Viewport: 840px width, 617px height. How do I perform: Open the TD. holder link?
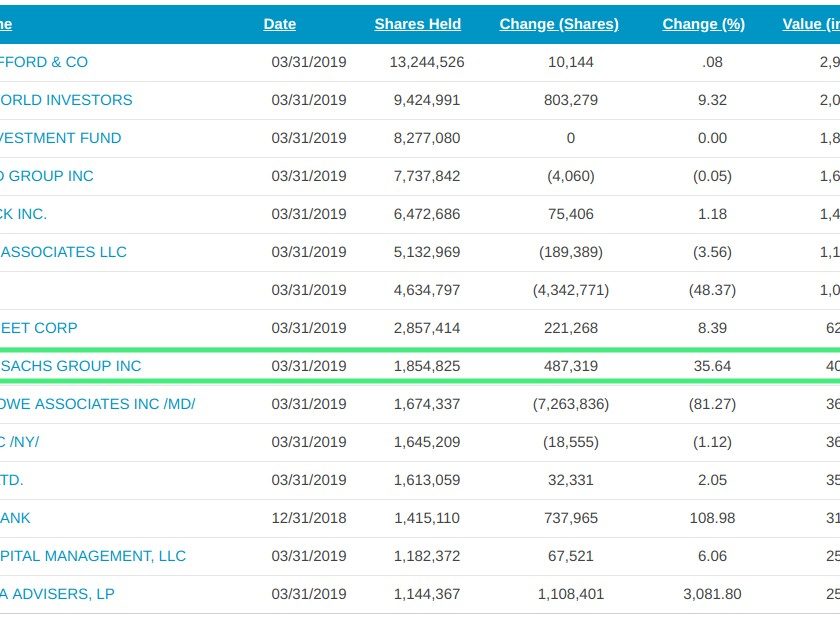click(12, 480)
